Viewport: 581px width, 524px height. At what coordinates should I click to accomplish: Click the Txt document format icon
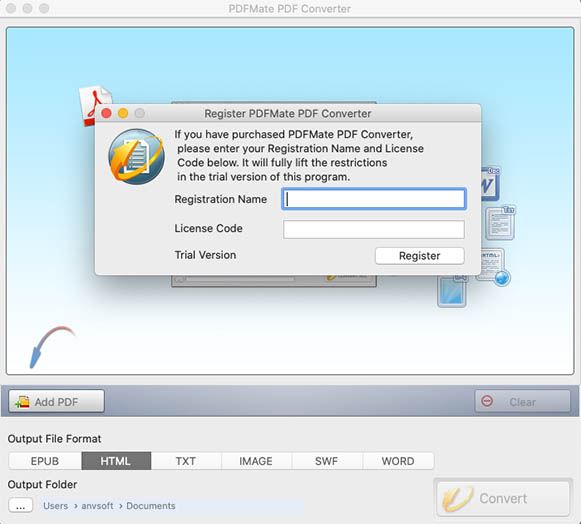pos(501,222)
